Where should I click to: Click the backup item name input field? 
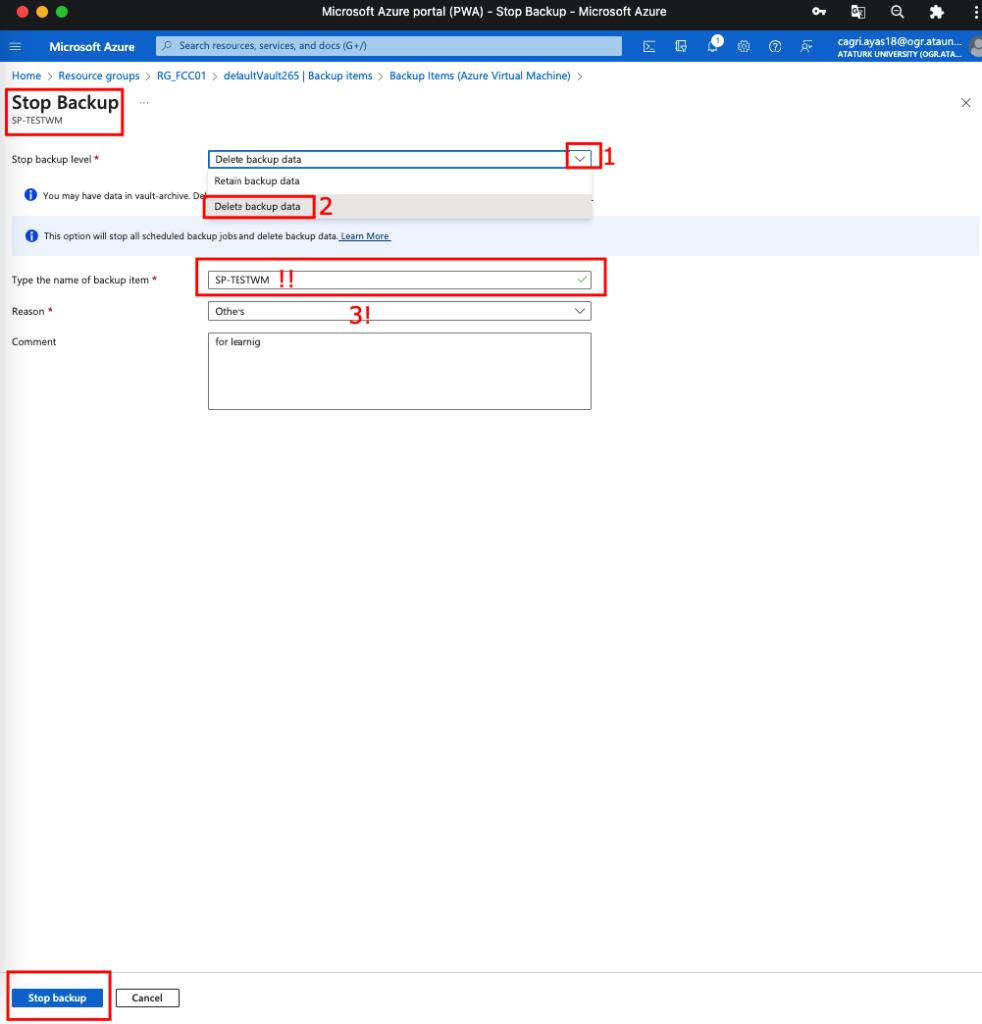(x=399, y=280)
